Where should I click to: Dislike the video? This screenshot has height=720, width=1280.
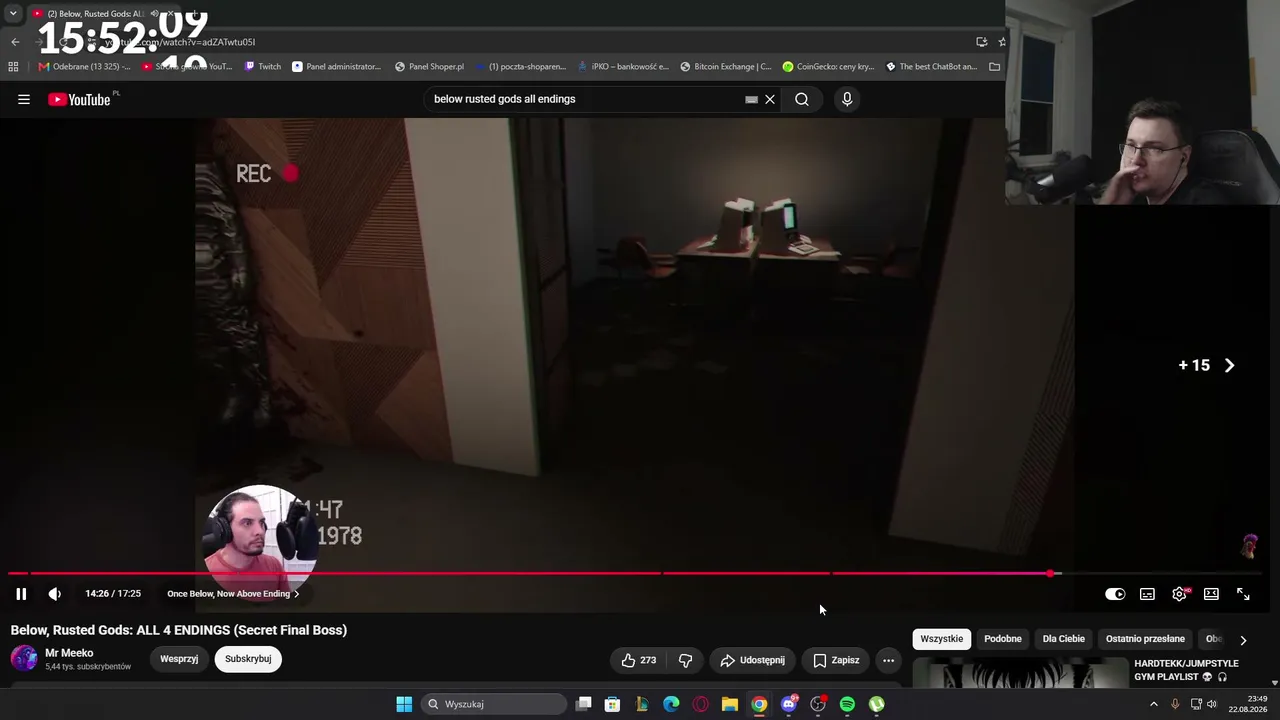[x=686, y=660]
